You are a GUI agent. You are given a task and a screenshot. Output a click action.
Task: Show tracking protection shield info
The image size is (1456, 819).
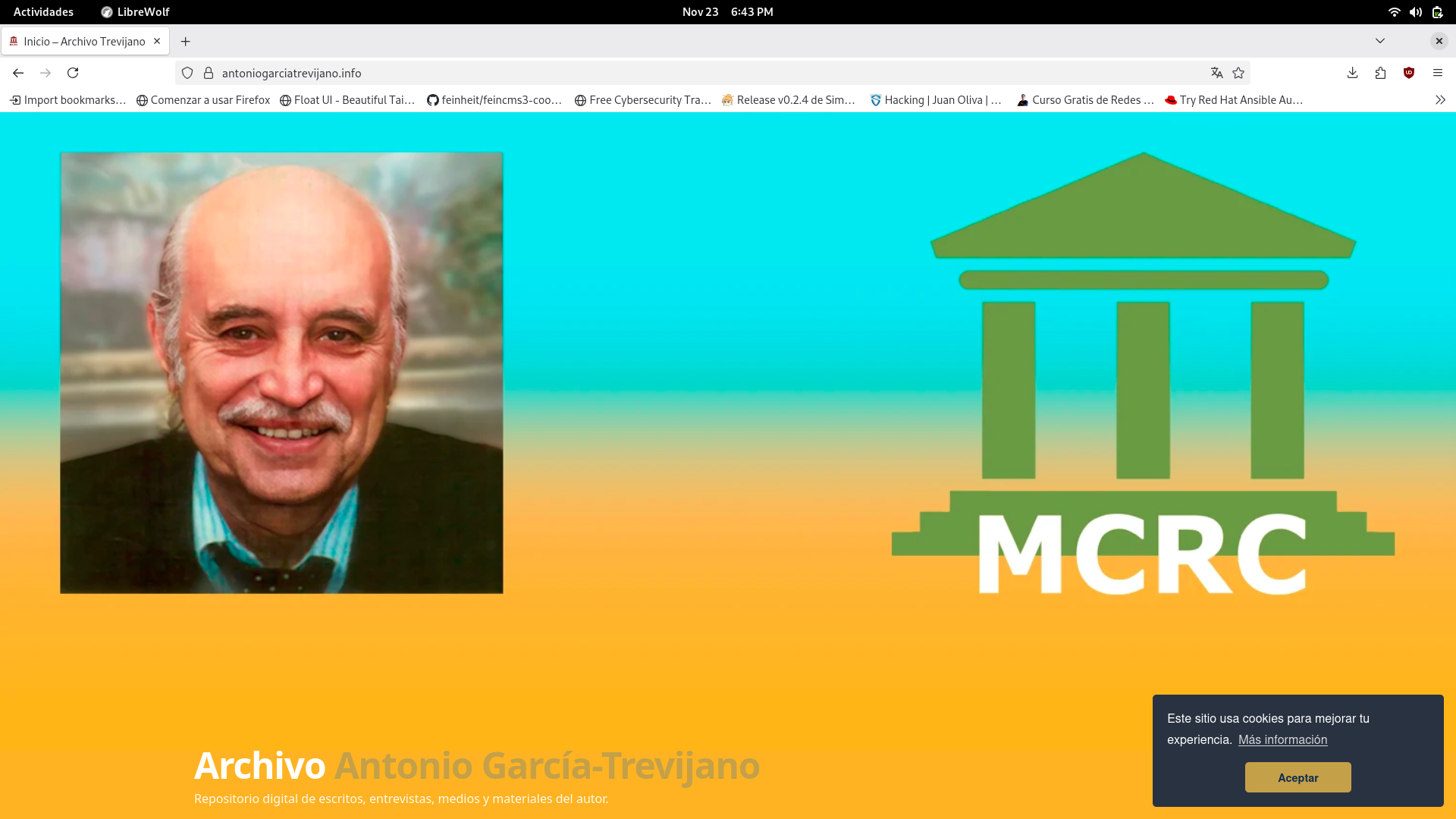tap(187, 73)
